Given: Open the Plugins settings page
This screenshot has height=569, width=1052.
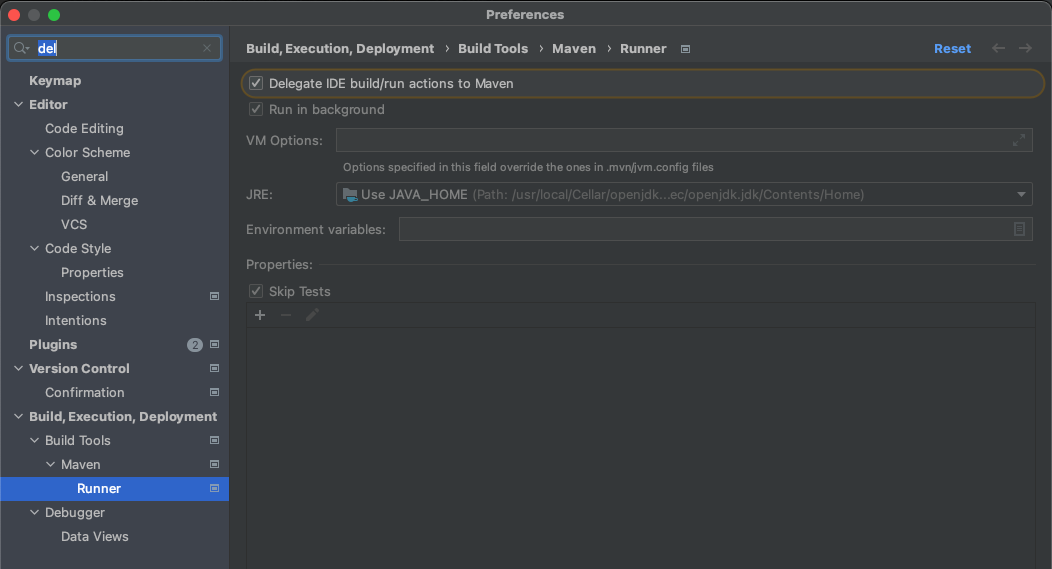Looking at the screenshot, I should point(53,344).
